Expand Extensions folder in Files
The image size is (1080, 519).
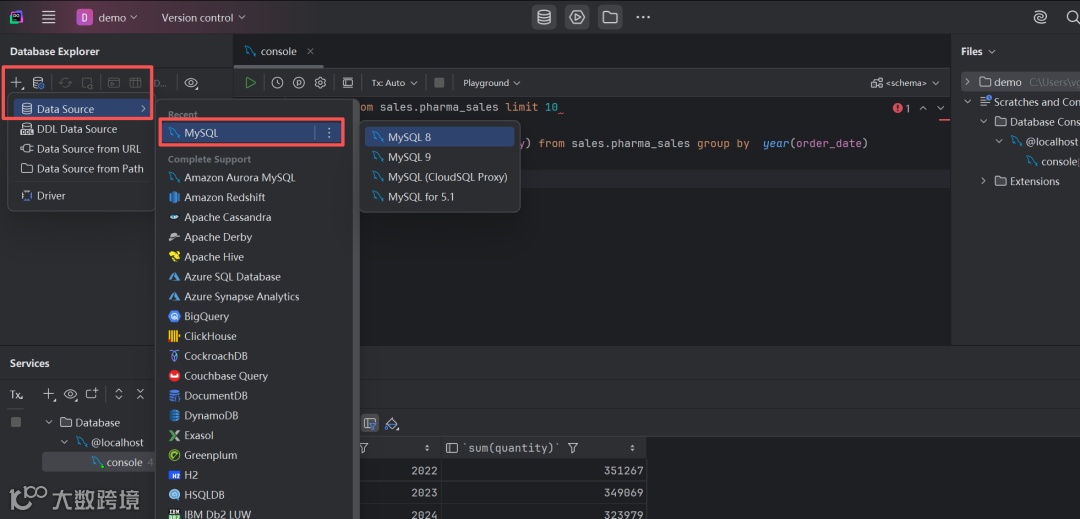click(984, 181)
